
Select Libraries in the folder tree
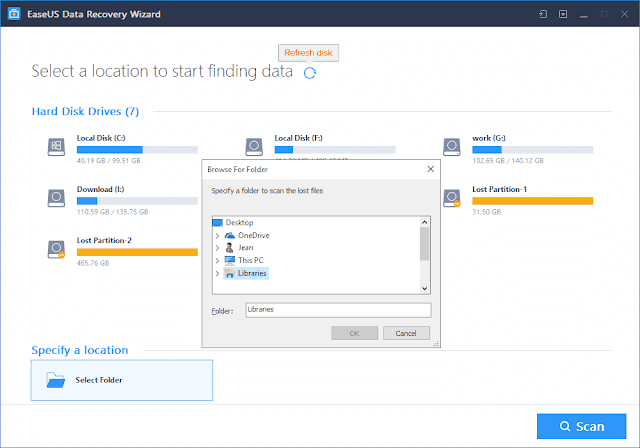[x=252, y=273]
